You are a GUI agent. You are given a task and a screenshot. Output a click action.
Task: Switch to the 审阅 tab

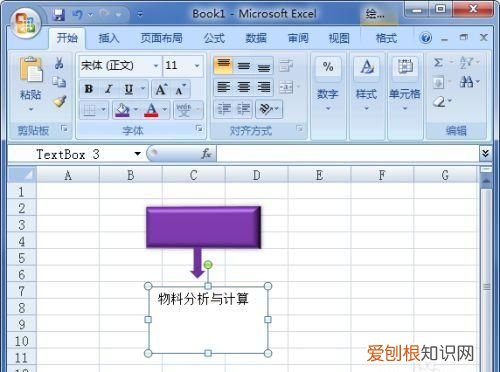(298, 38)
